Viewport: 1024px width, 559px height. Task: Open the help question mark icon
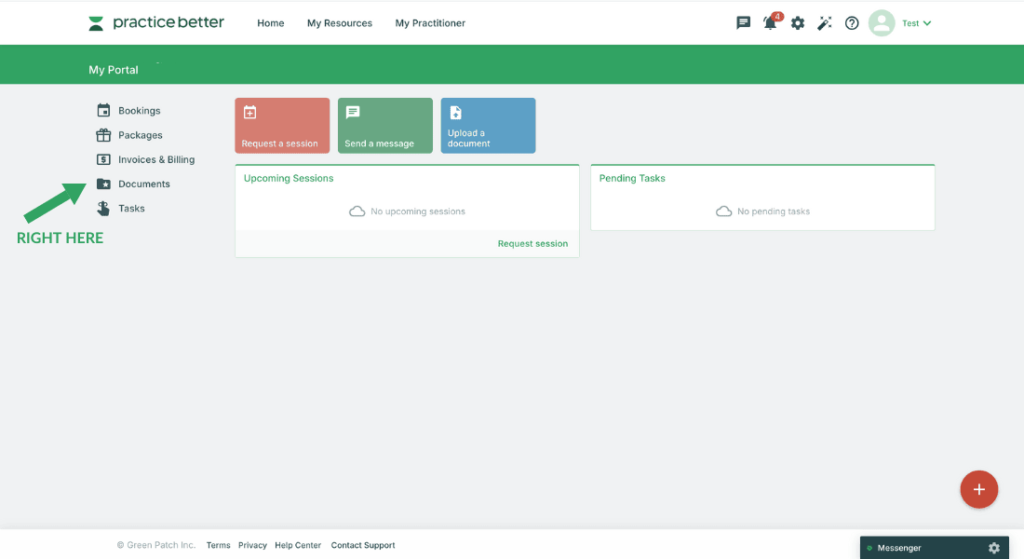click(x=852, y=23)
